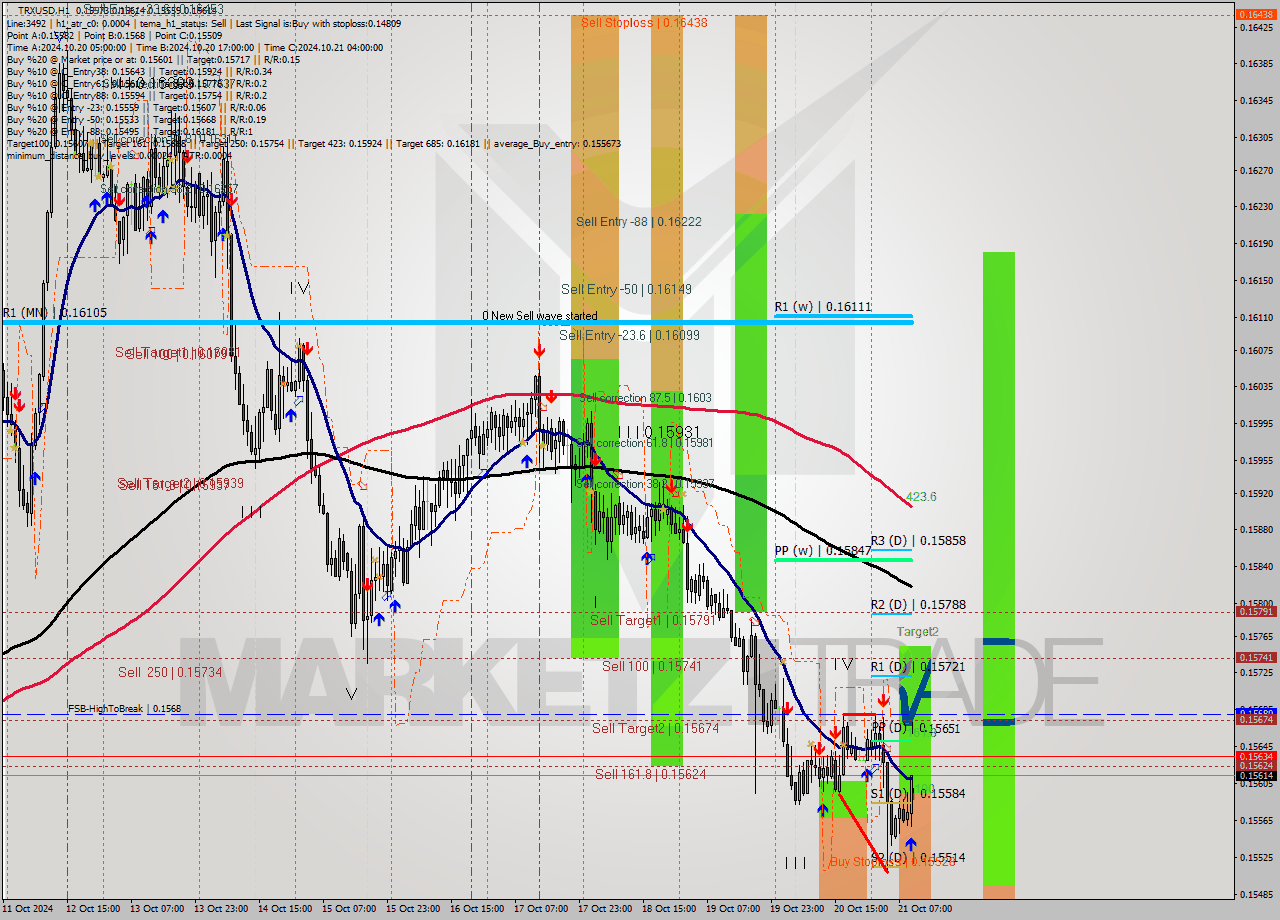The width and height of the screenshot is (1280, 920).
Task: Select the 'Sell 100 | 0.15741' label
Action: point(652,666)
